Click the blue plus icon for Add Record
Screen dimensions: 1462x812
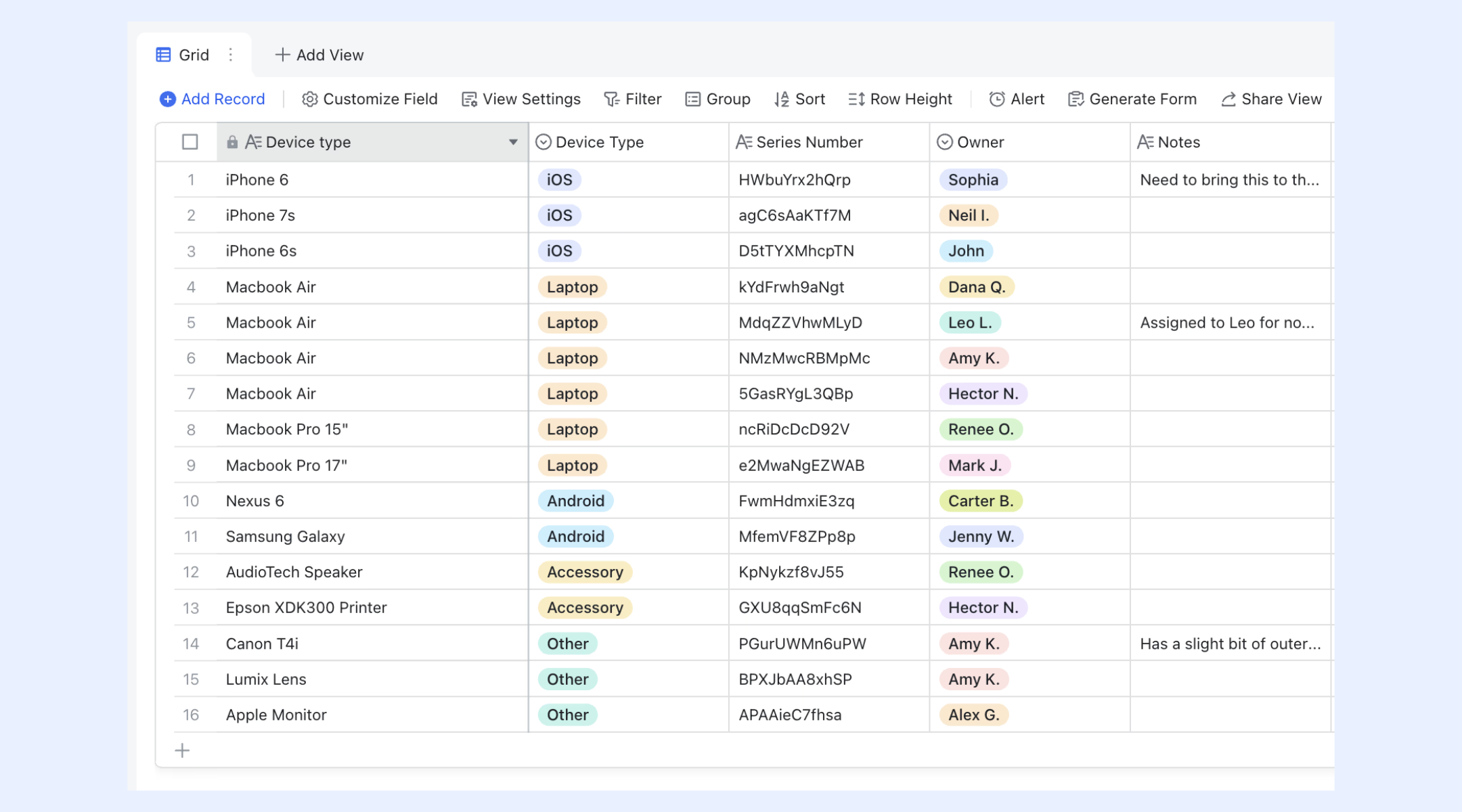(168, 99)
